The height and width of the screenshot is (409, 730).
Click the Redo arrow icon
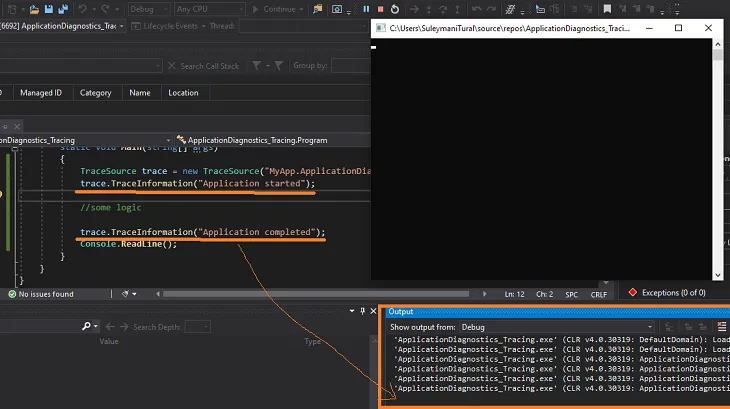[106, 9]
